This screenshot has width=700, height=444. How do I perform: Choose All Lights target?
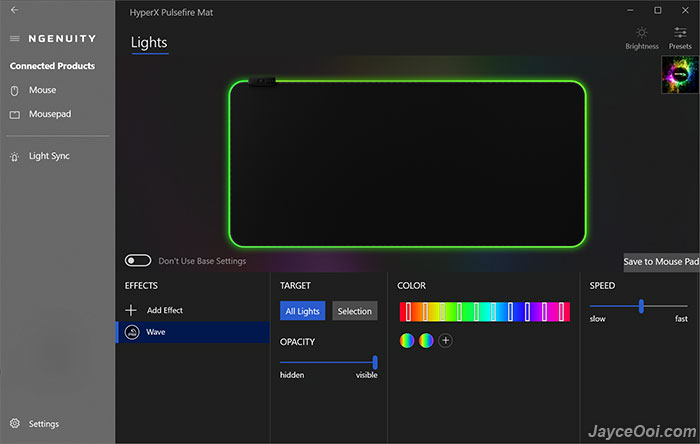tap(303, 311)
